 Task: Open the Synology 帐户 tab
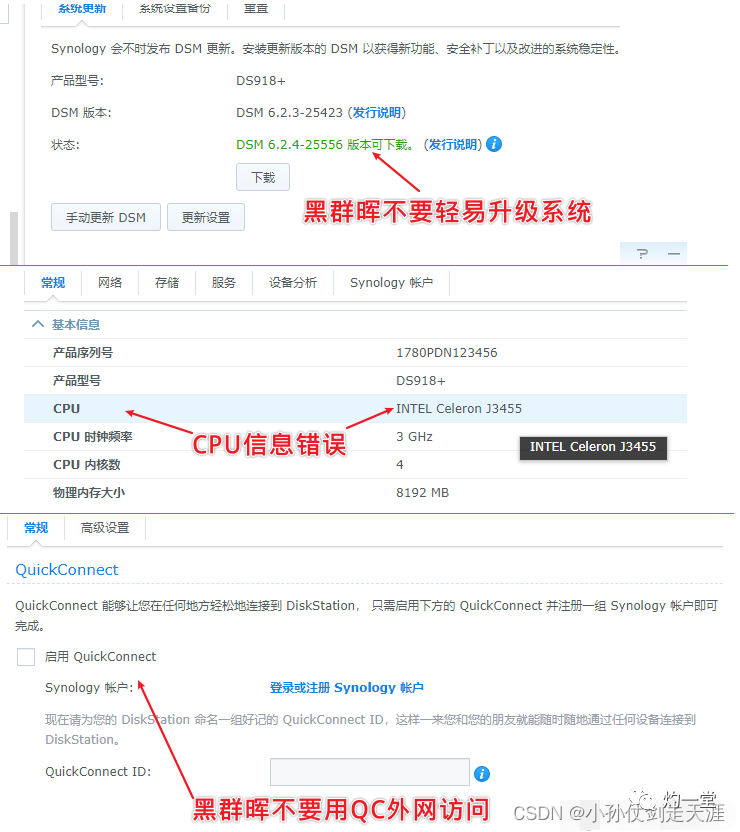point(391,282)
